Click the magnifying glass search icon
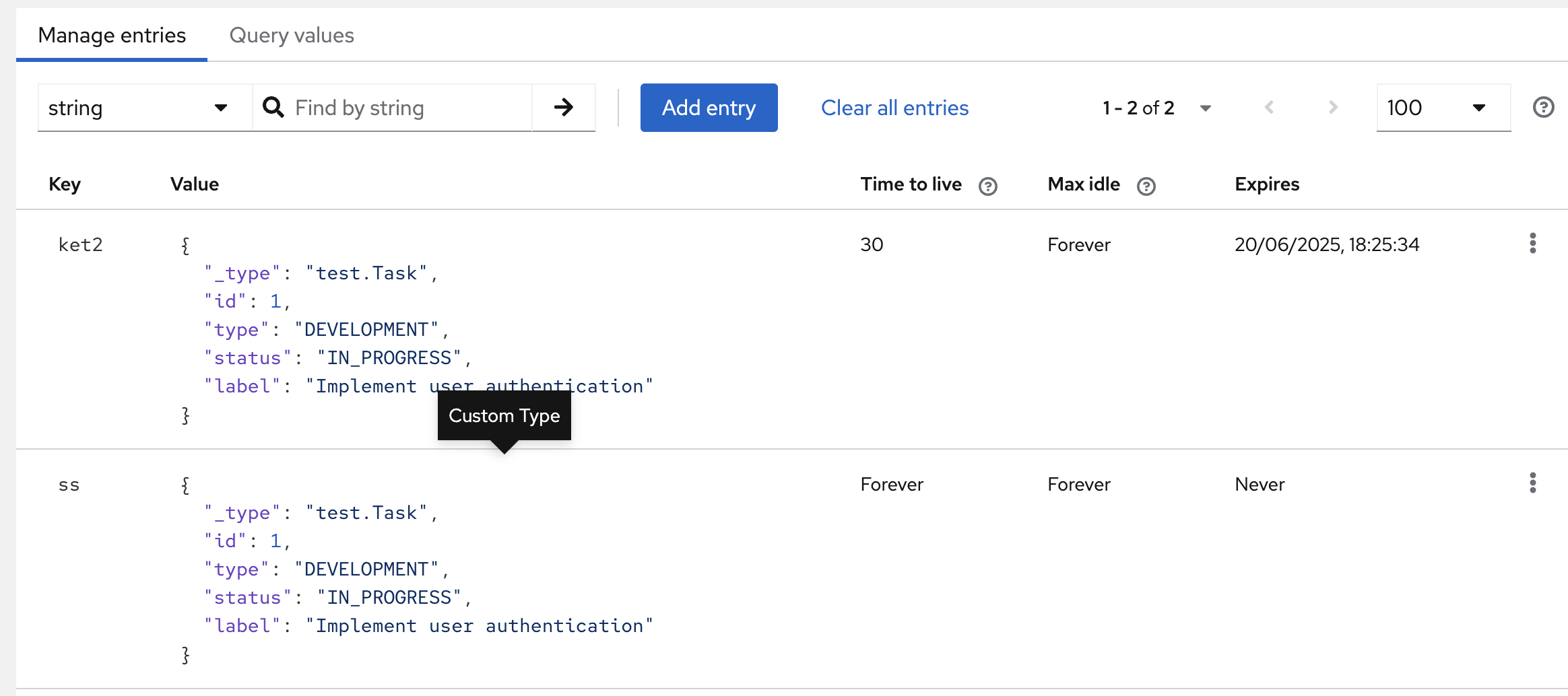This screenshot has width=1568, height=696. coord(273,107)
